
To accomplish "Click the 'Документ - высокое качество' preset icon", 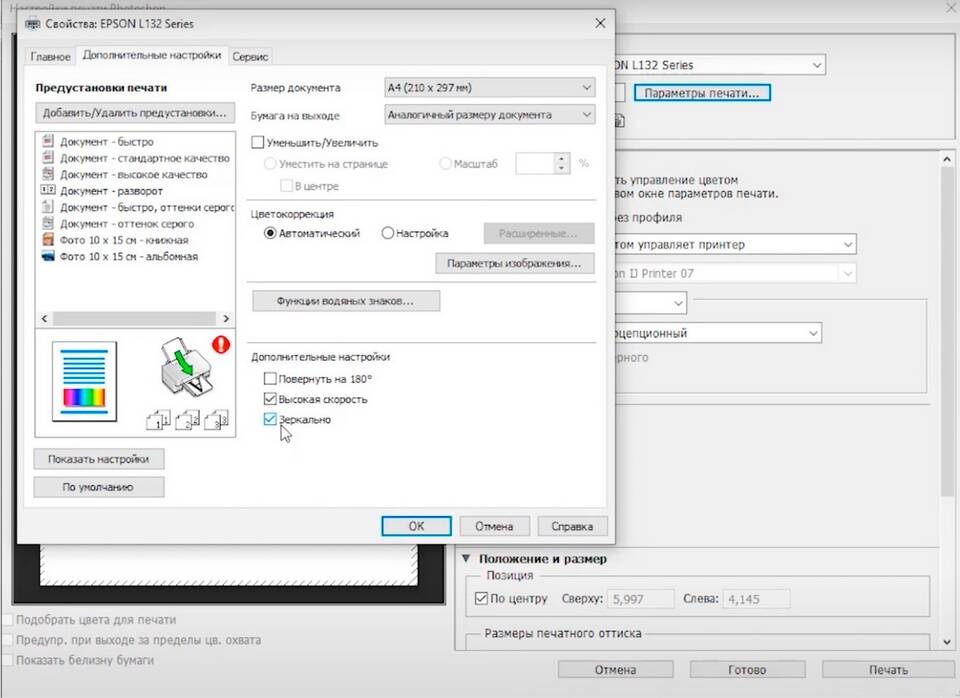I will click(48, 174).
